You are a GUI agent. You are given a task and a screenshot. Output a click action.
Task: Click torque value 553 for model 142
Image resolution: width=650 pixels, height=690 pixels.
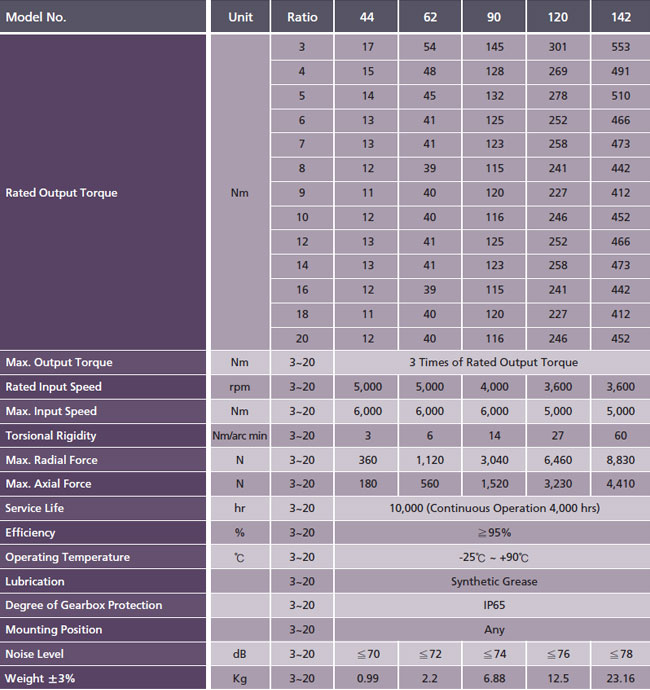pyautogui.click(x=621, y=47)
